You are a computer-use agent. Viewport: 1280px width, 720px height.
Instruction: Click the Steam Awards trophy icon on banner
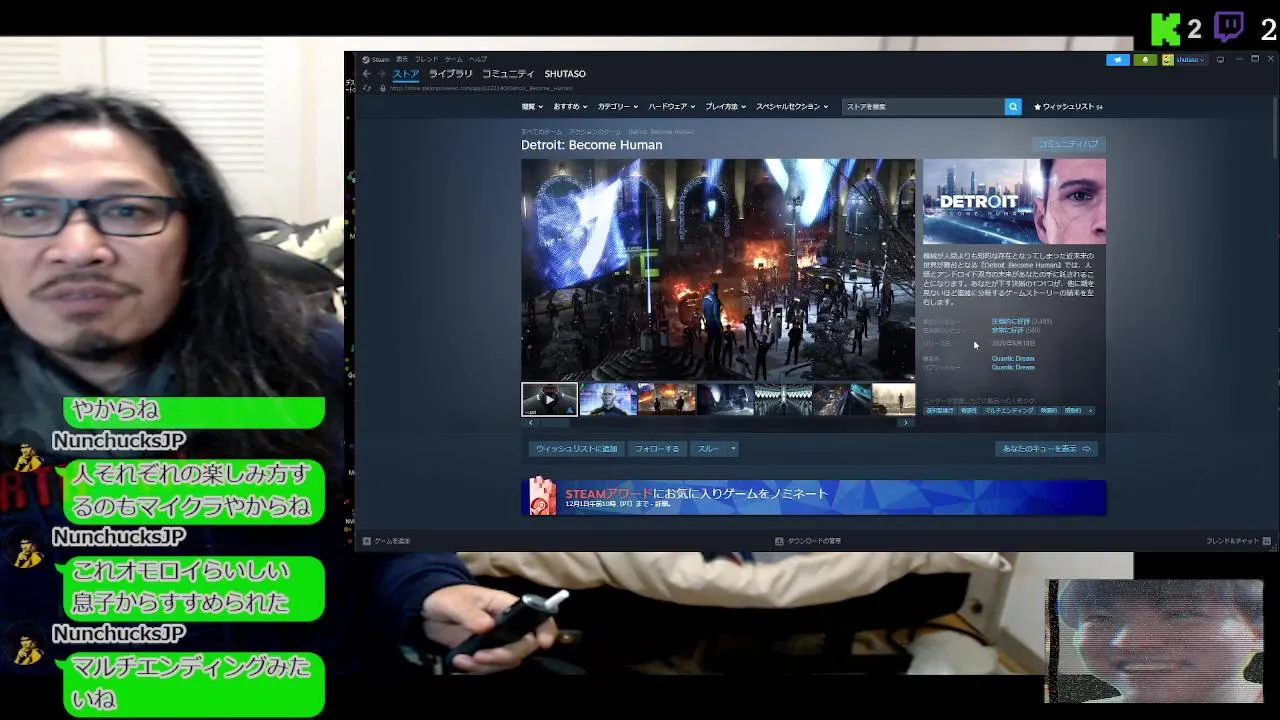(542, 497)
